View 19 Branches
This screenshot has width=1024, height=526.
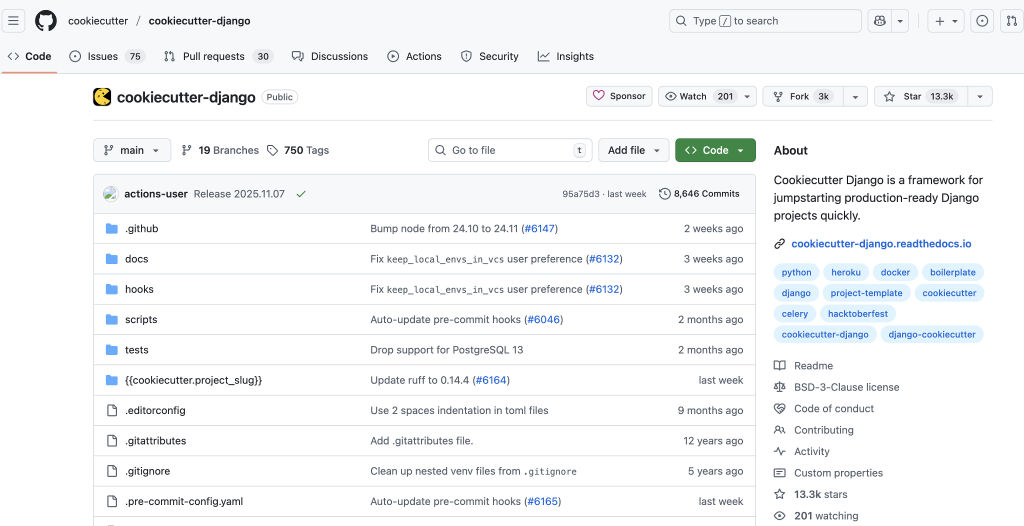click(220, 150)
